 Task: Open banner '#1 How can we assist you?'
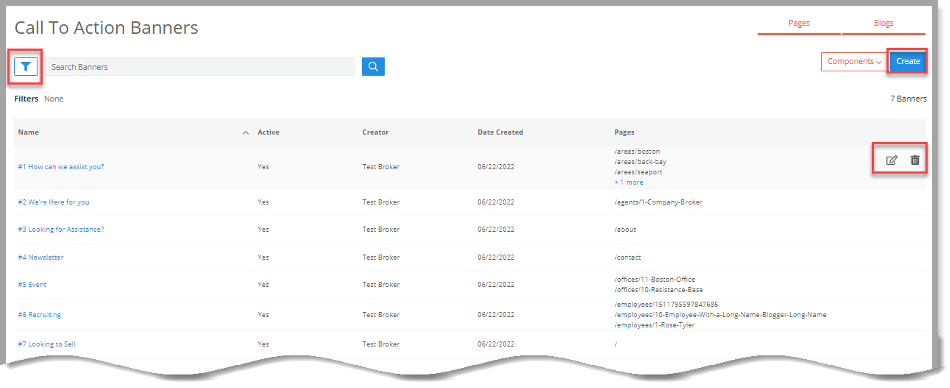61,167
